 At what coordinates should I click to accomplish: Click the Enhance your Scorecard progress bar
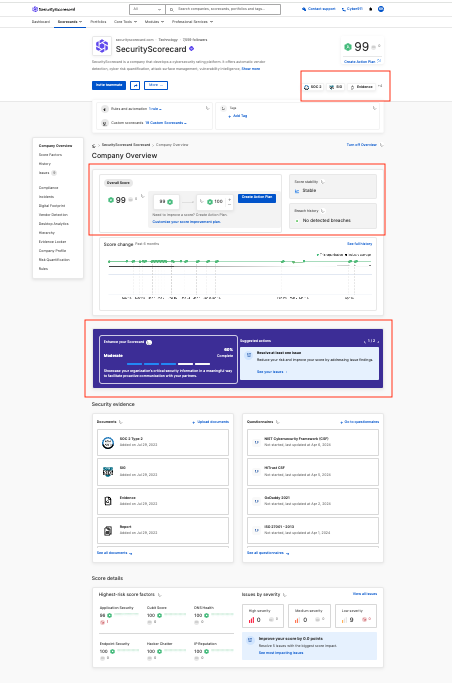pyautogui.click(x=169, y=364)
